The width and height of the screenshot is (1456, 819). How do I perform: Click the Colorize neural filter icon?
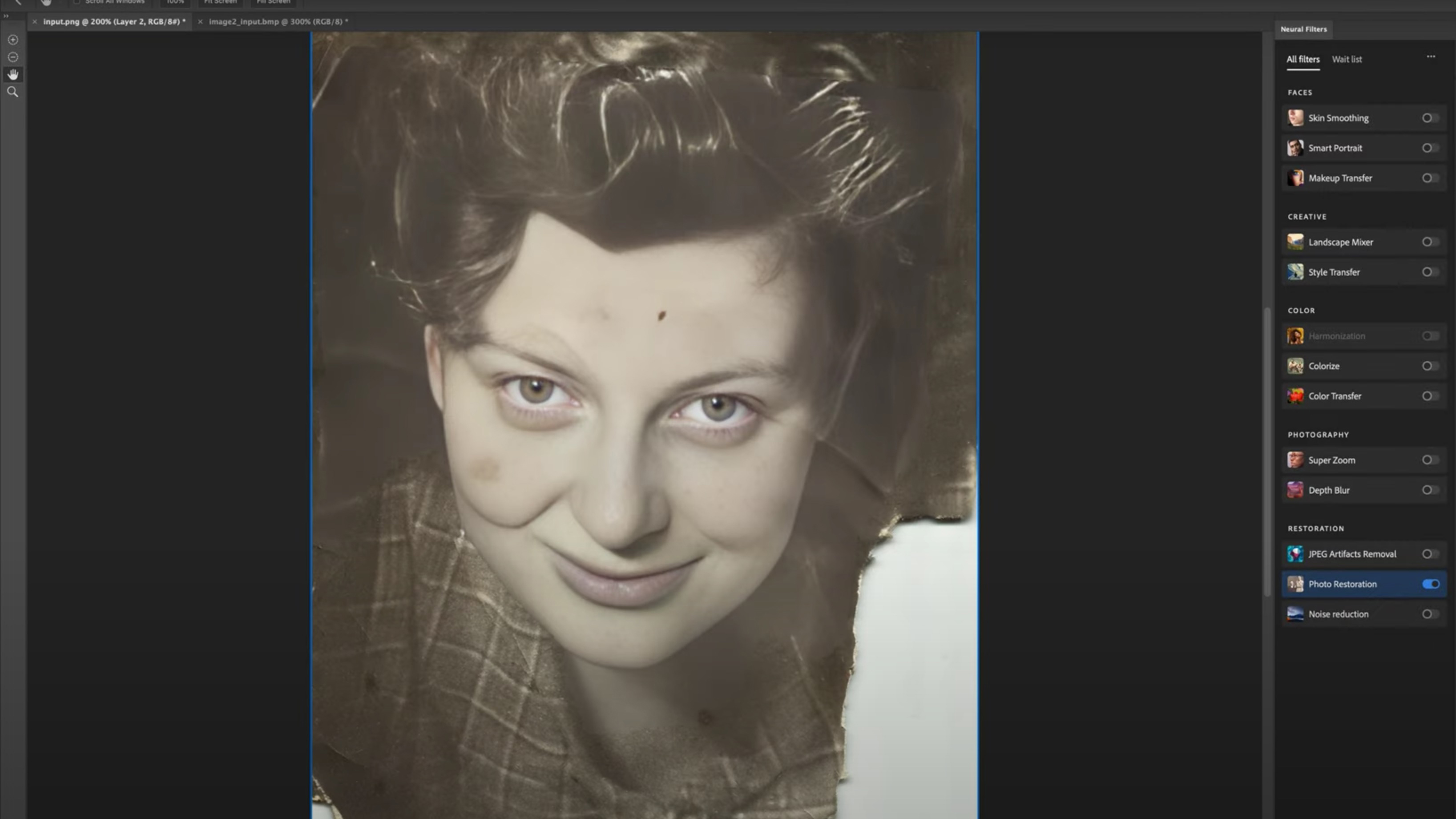[x=1296, y=365]
